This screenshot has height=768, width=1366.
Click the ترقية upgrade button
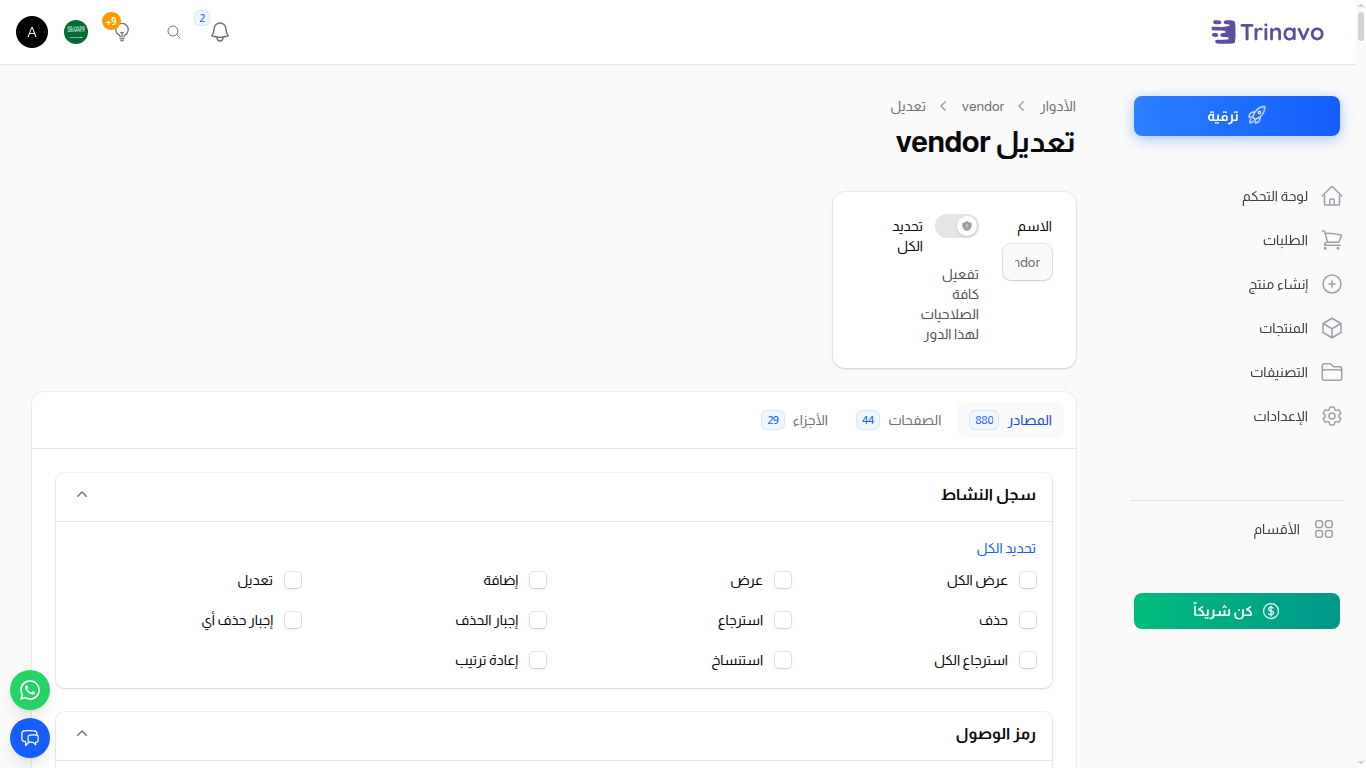pos(1236,116)
